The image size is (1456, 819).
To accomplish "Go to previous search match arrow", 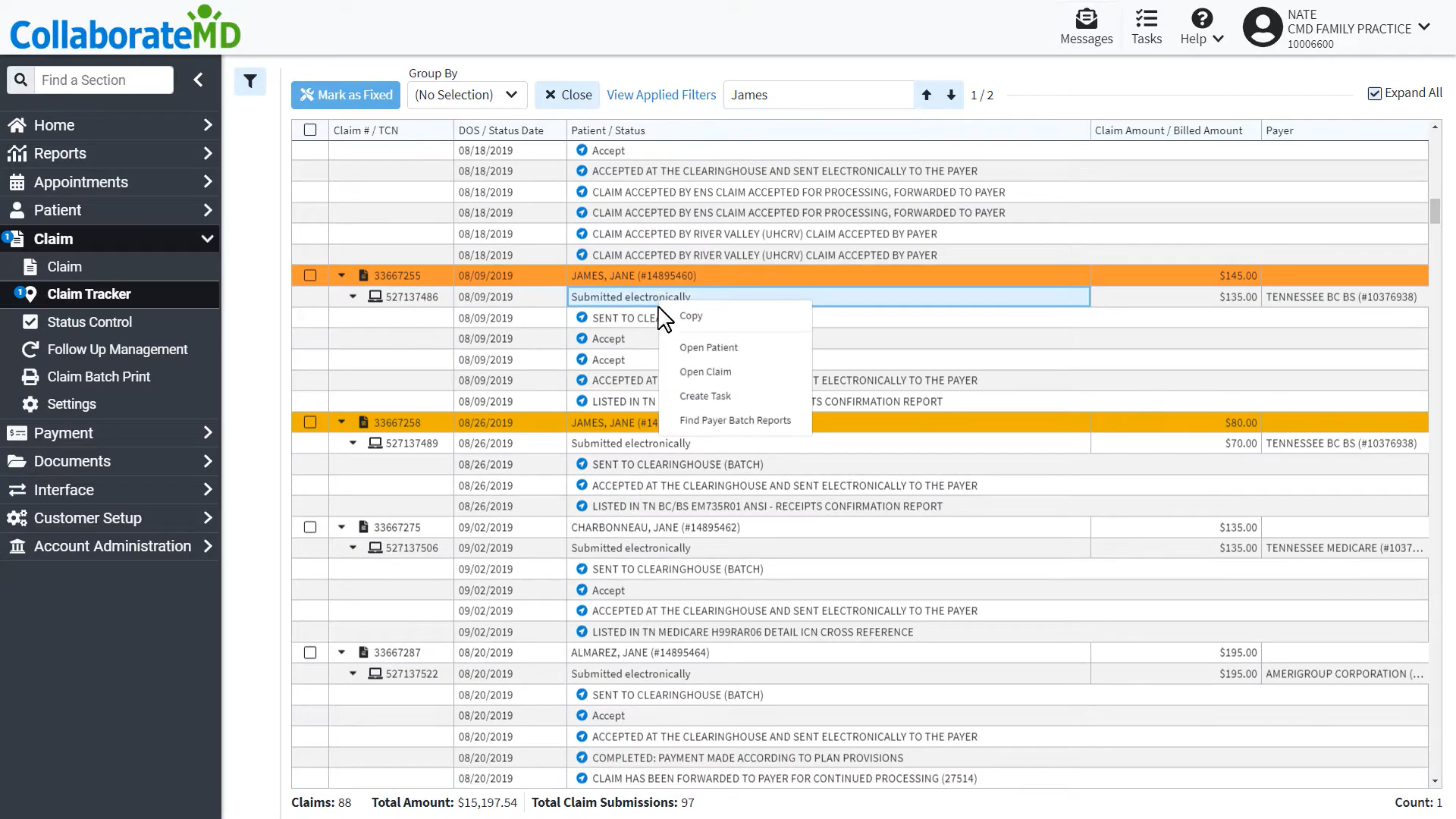I will [x=926, y=95].
